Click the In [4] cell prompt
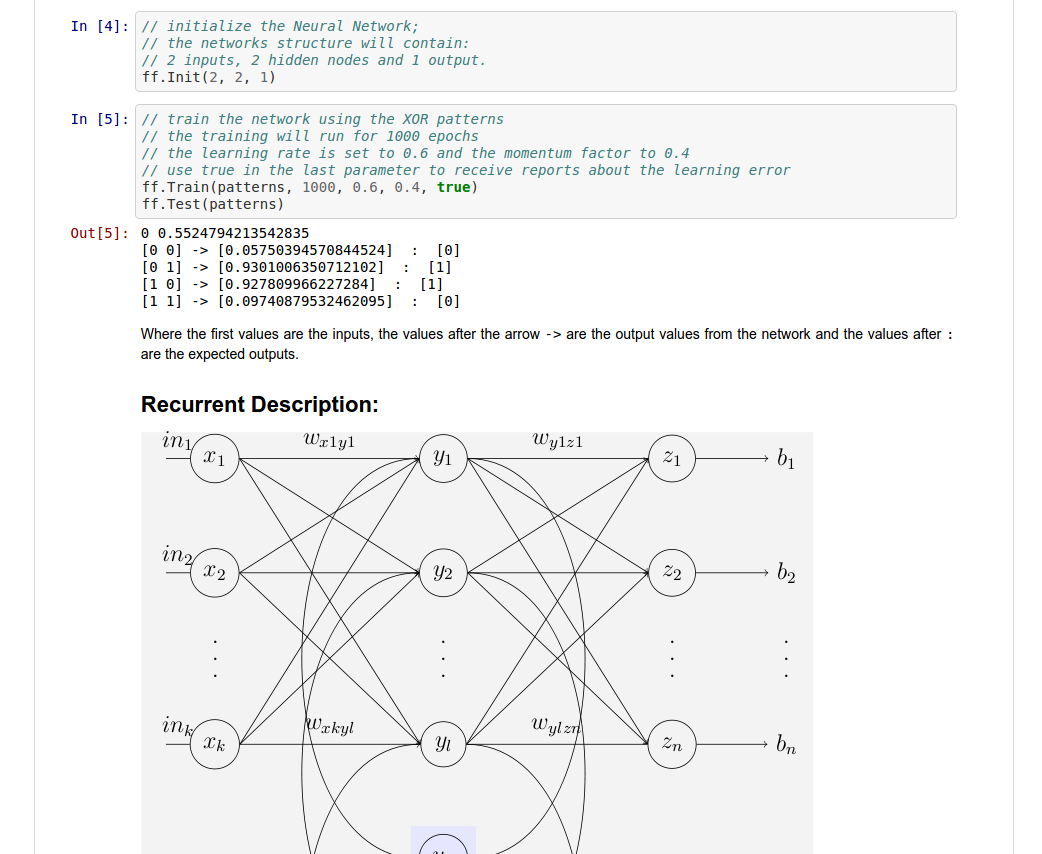Image resolution: width=1042 pixels, height=854 pixels. pos(99,26)
